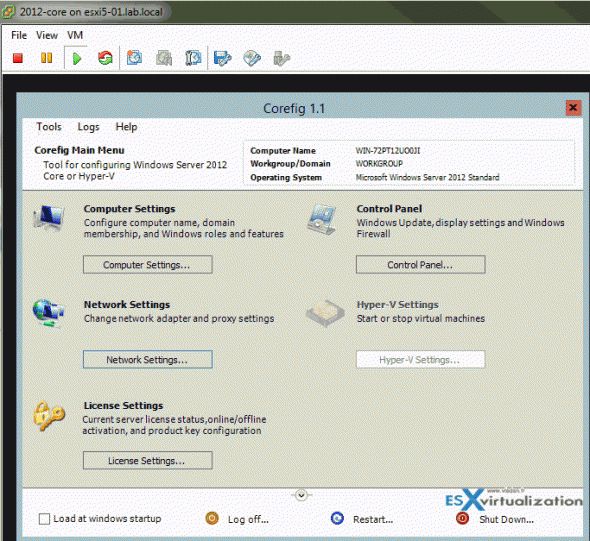This screenshot has width=590, height=541.
Task: Click the Corefig Main Menu heading
Action: pyautogui.click(x=79, y=150)
